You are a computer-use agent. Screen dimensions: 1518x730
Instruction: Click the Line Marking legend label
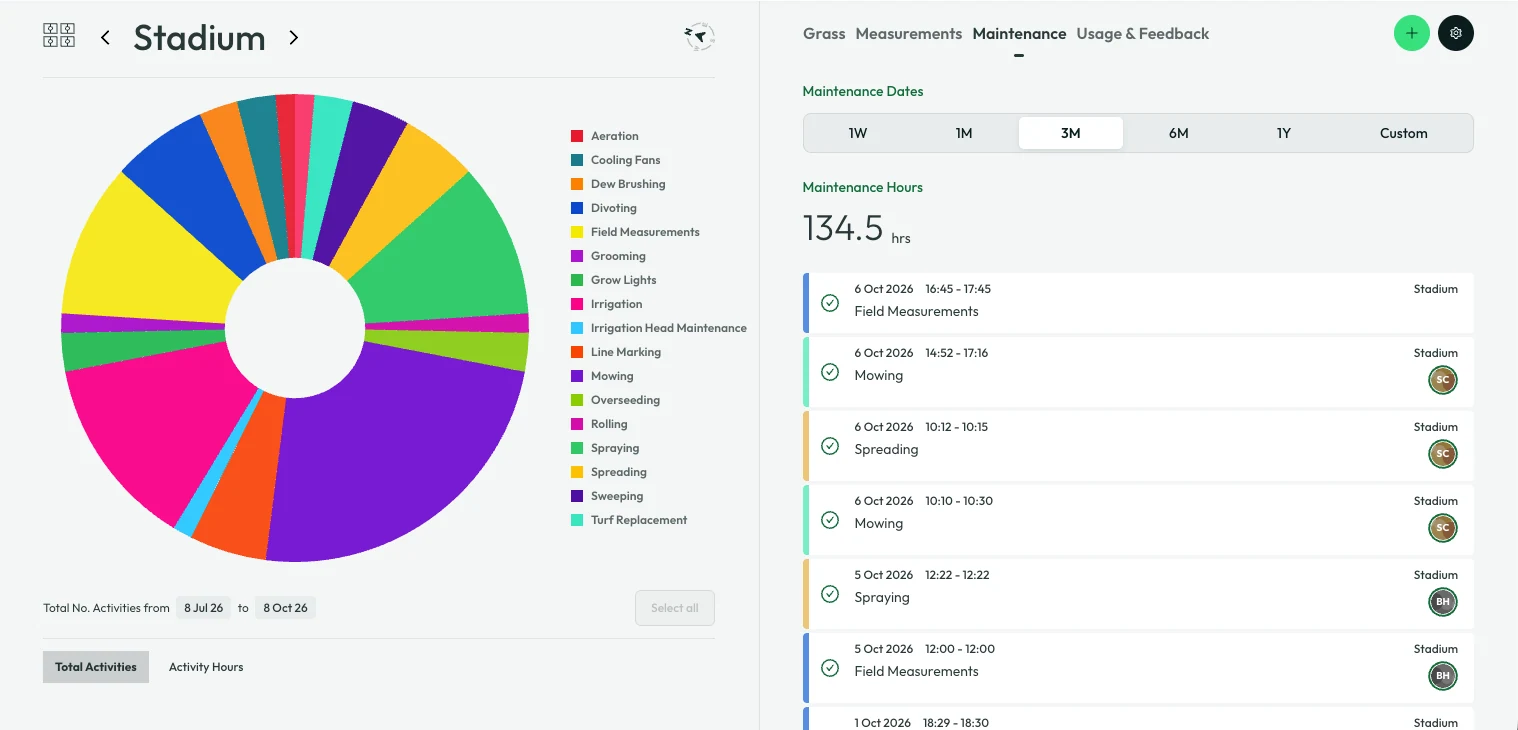(x=626, y=352)
